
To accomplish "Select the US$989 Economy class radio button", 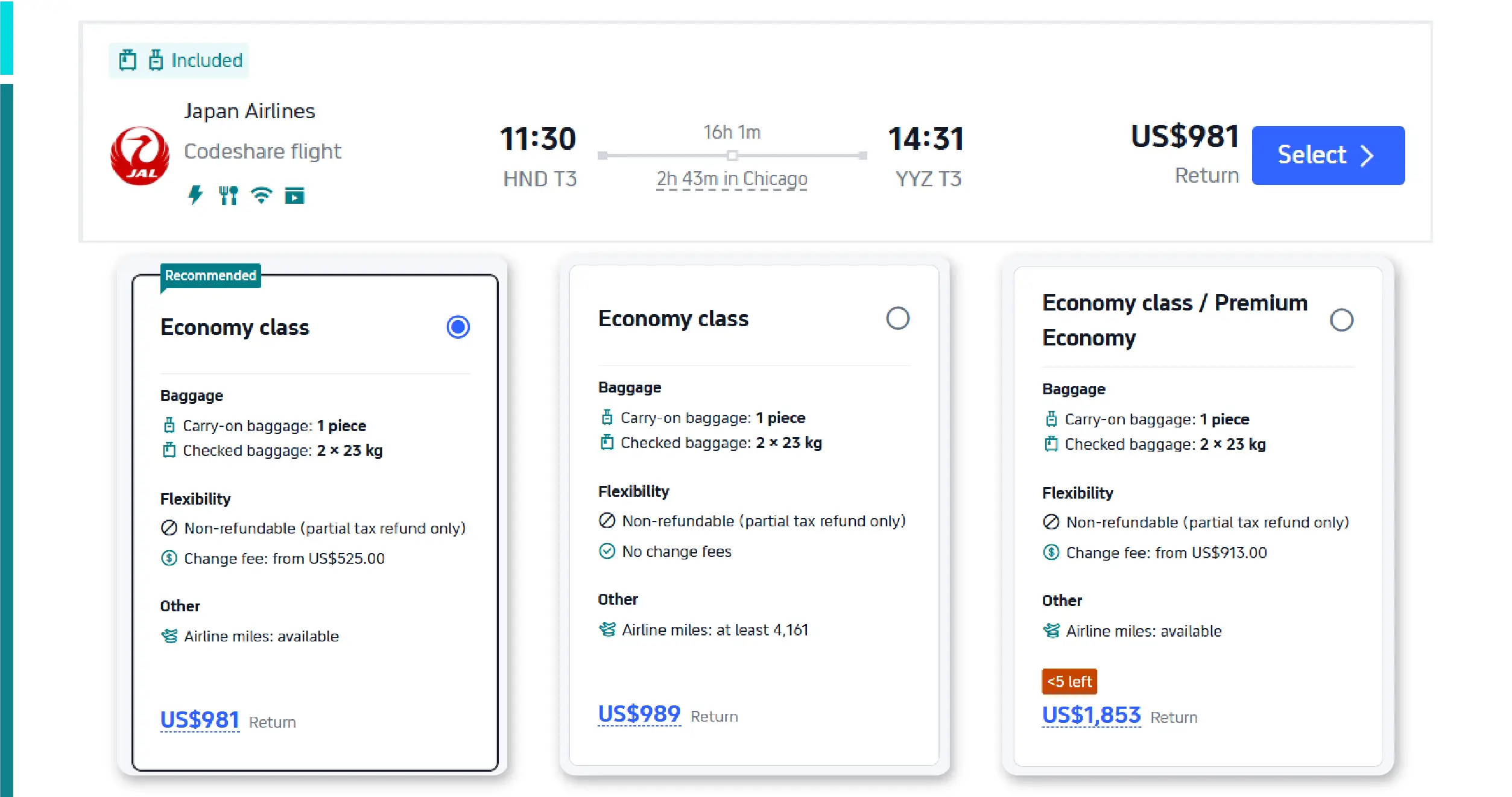I will [897, 318].
